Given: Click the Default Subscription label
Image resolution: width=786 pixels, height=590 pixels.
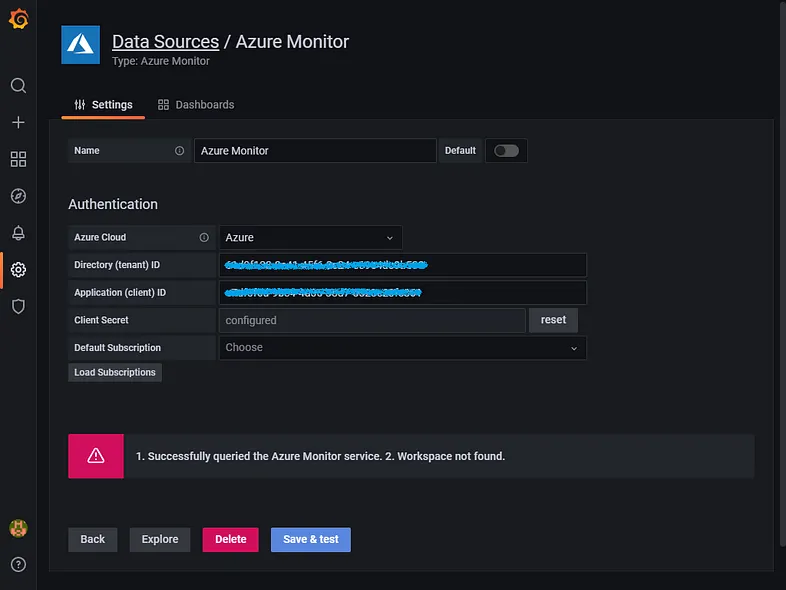Looking at the screenshot, I should tap(117, 348).
